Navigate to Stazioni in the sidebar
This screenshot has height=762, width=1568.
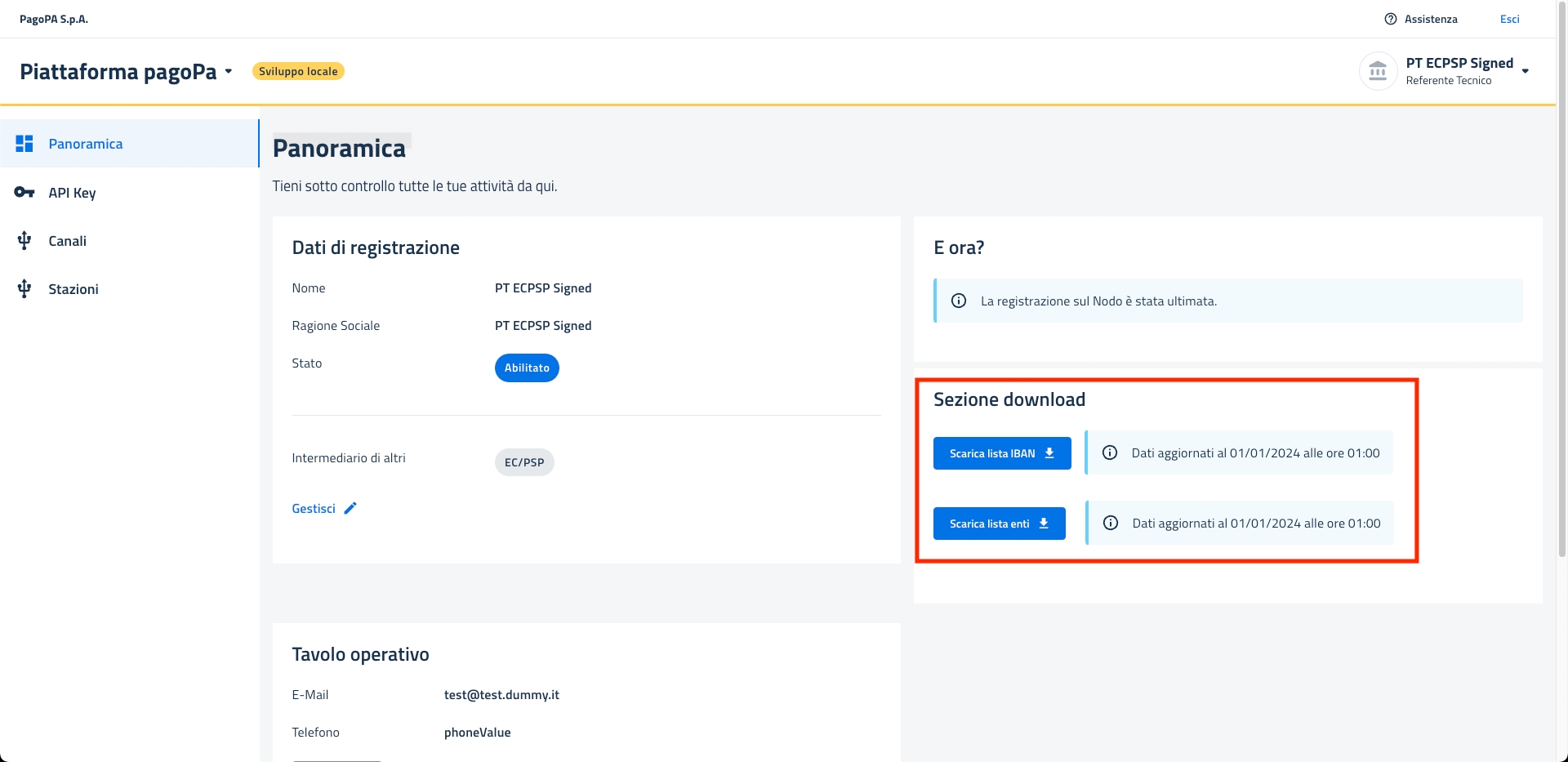pos(73,289)
